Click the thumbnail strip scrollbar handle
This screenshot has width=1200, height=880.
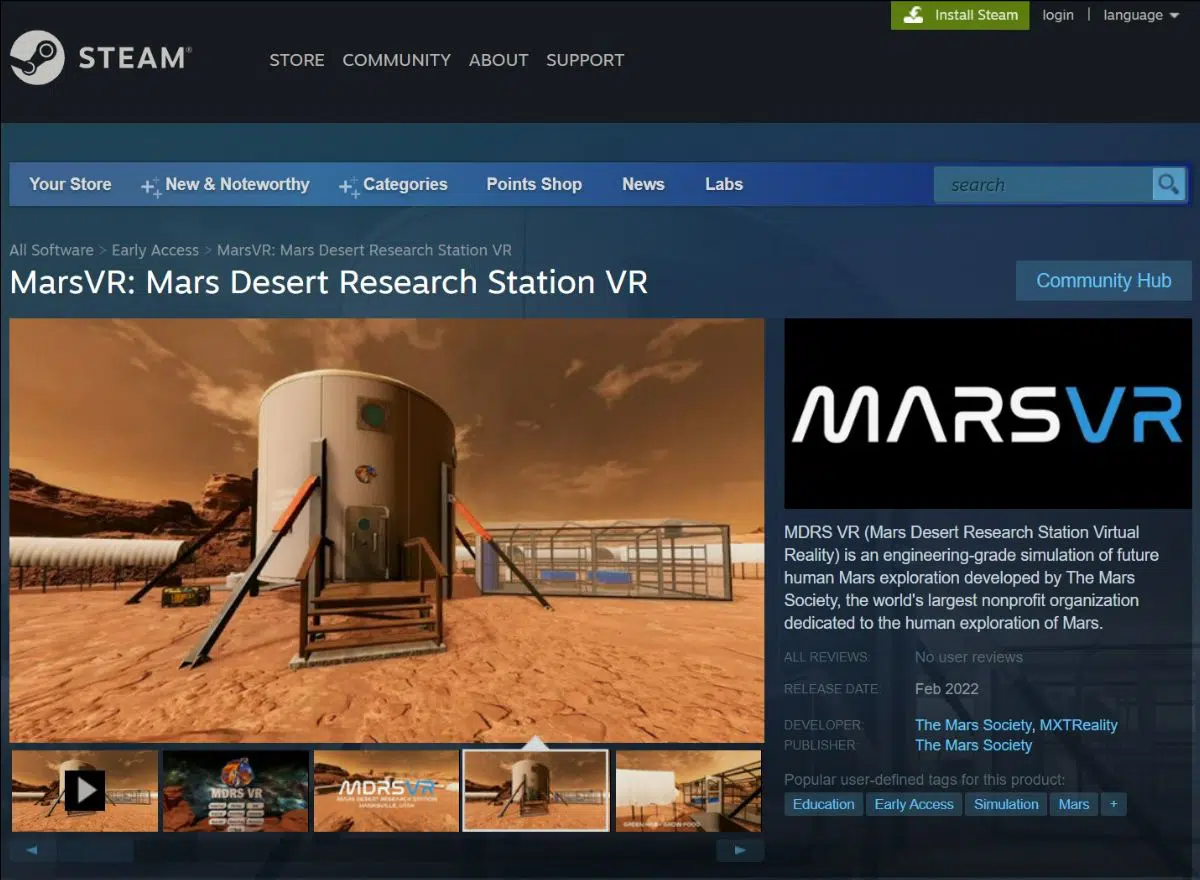94,850
